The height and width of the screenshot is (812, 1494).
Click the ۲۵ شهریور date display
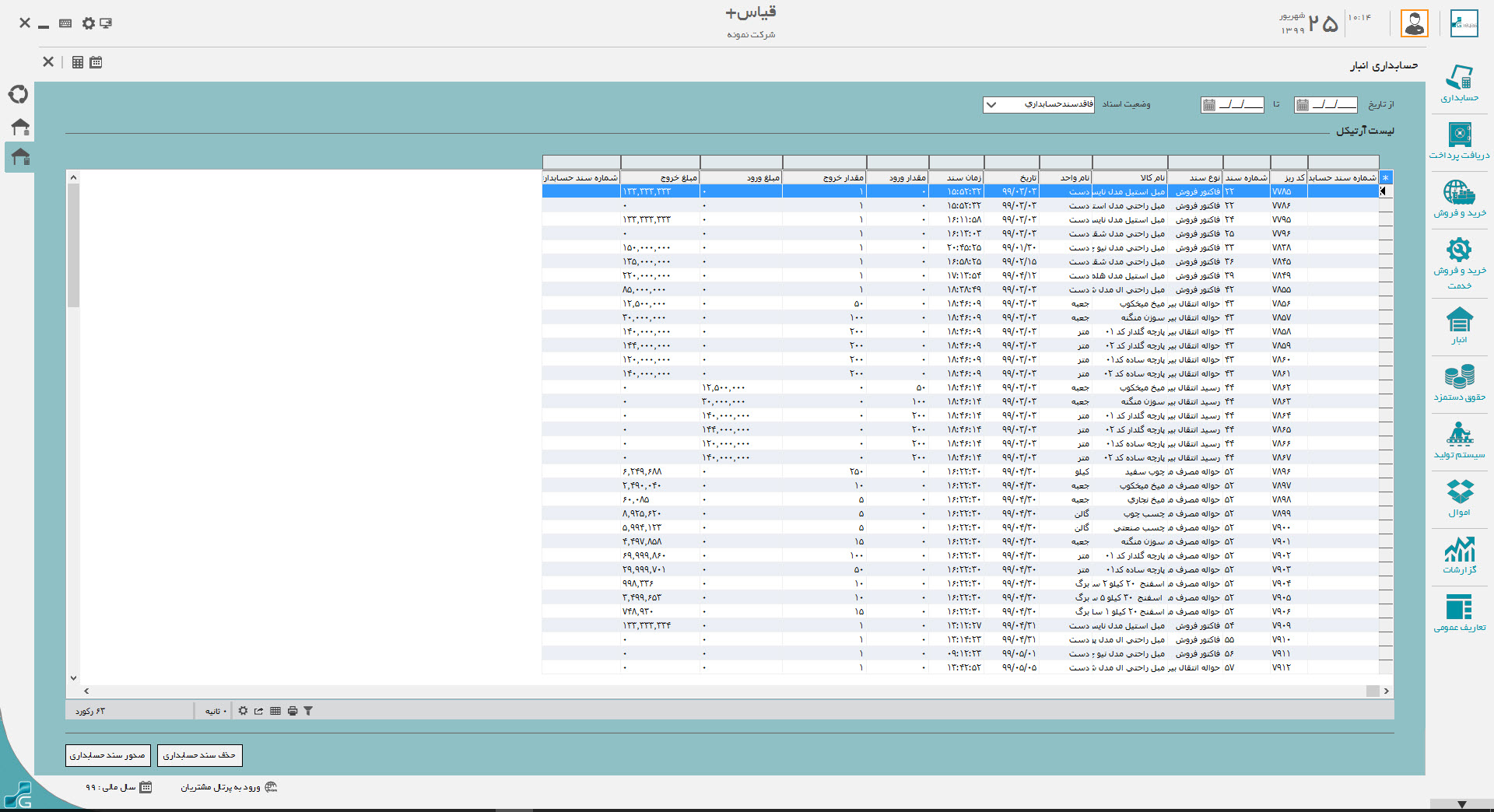coord(1309,23)
